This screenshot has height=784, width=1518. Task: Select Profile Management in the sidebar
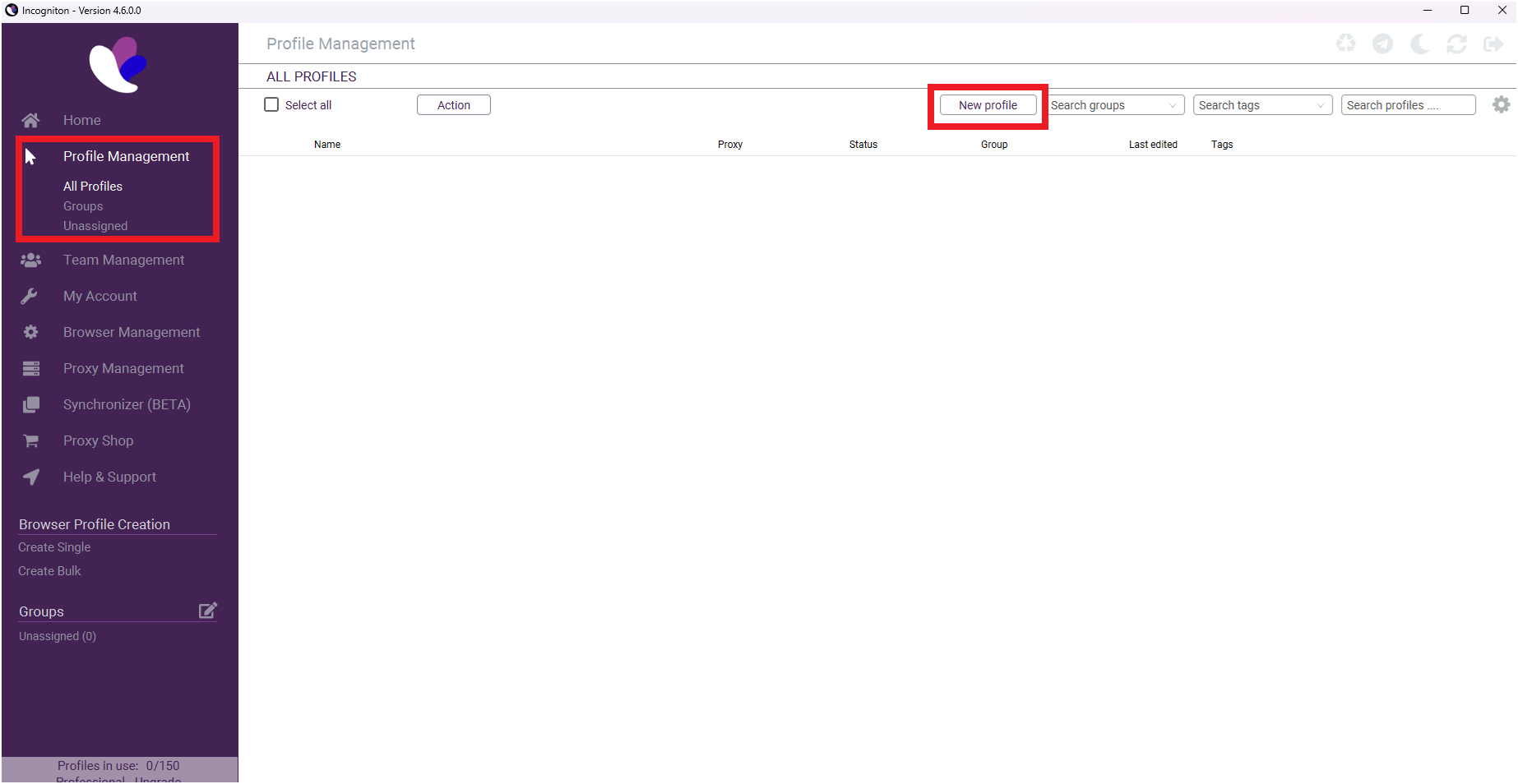(x=126, y=156)
